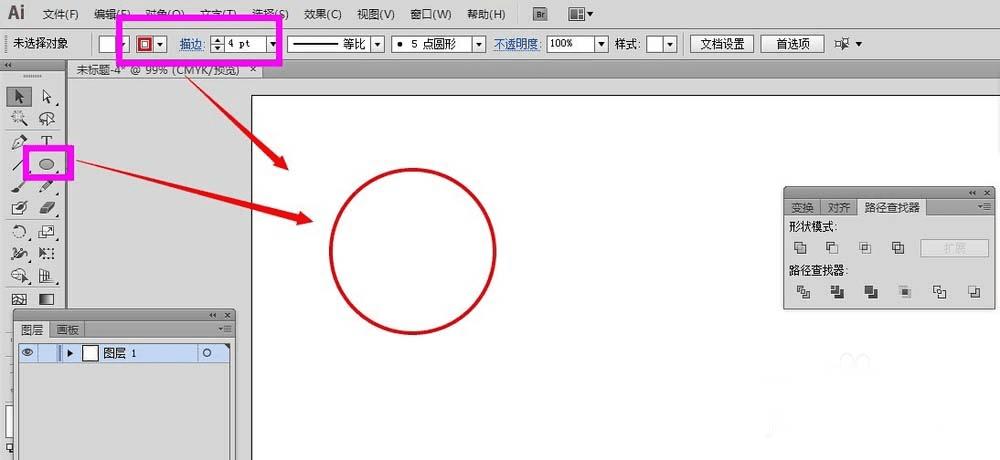The height and width of the screenshot is (460, 1000).
Task: Click the 扩展 button in Pathfinder
Action: [954, 248]
